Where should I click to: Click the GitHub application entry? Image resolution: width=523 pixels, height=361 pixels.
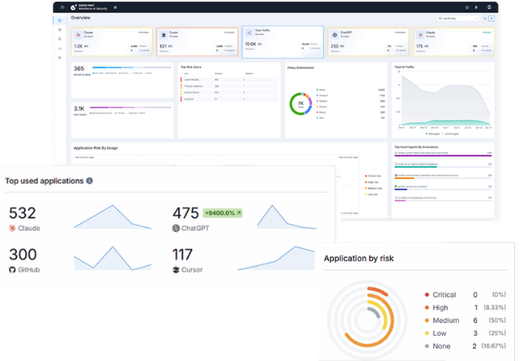[24, 270]
